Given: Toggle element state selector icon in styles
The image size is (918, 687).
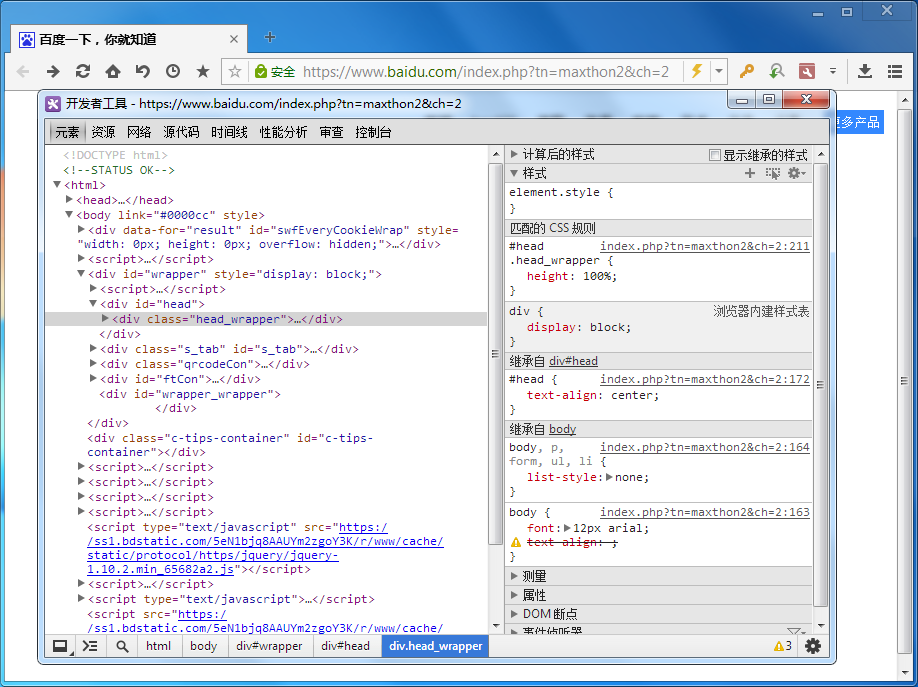Looking at the screenshot, I should point(773,173).
